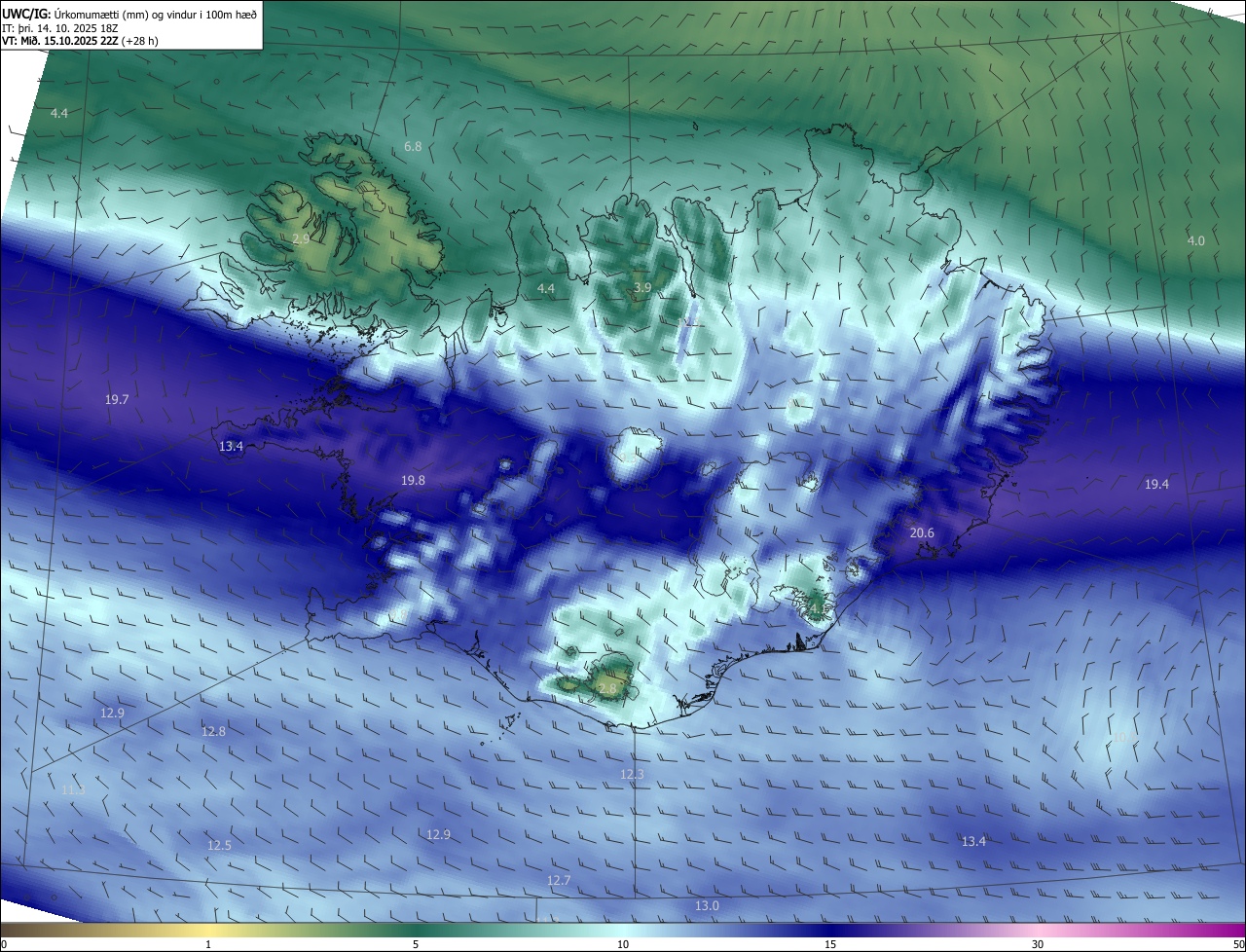Click the 'UWC/IG: Úrkomumætti (mm)' title line

click(129, 13)
